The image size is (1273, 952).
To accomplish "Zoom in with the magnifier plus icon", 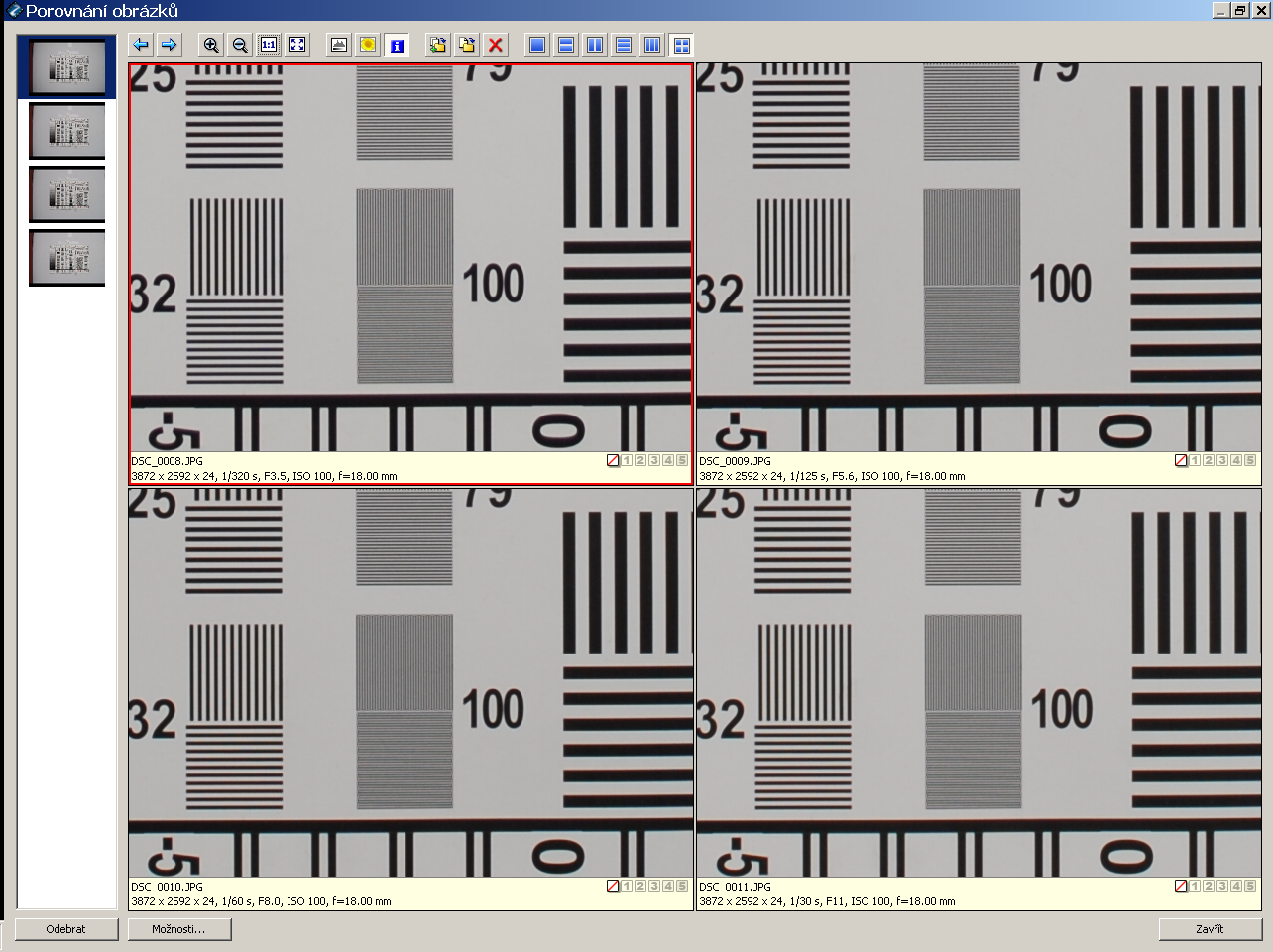I will (211, 45).
